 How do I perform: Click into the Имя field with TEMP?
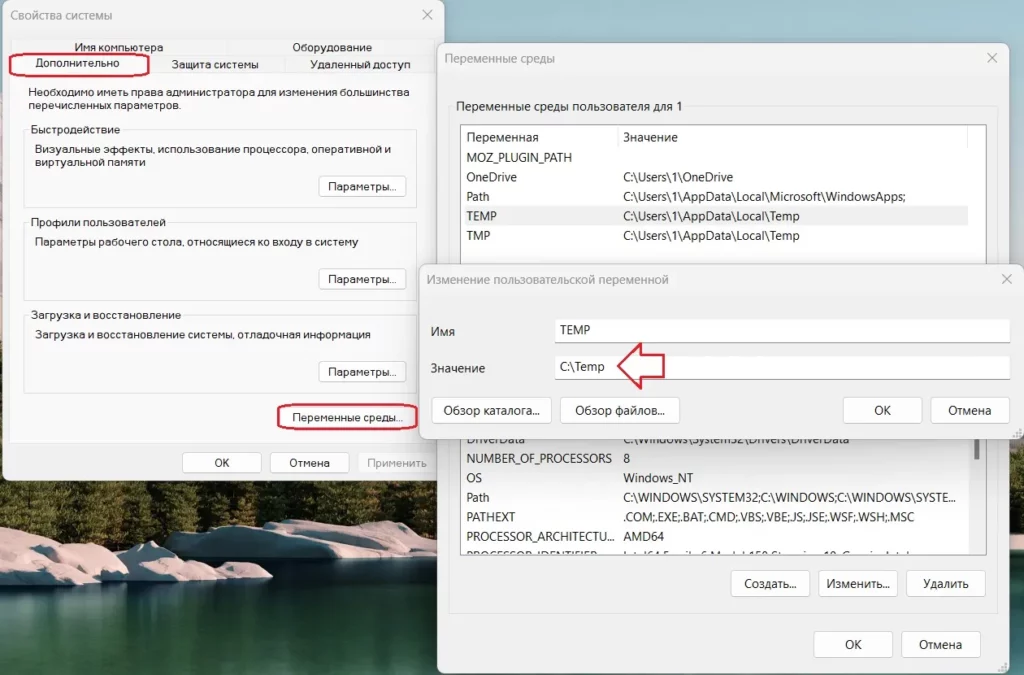coord(782,331)
